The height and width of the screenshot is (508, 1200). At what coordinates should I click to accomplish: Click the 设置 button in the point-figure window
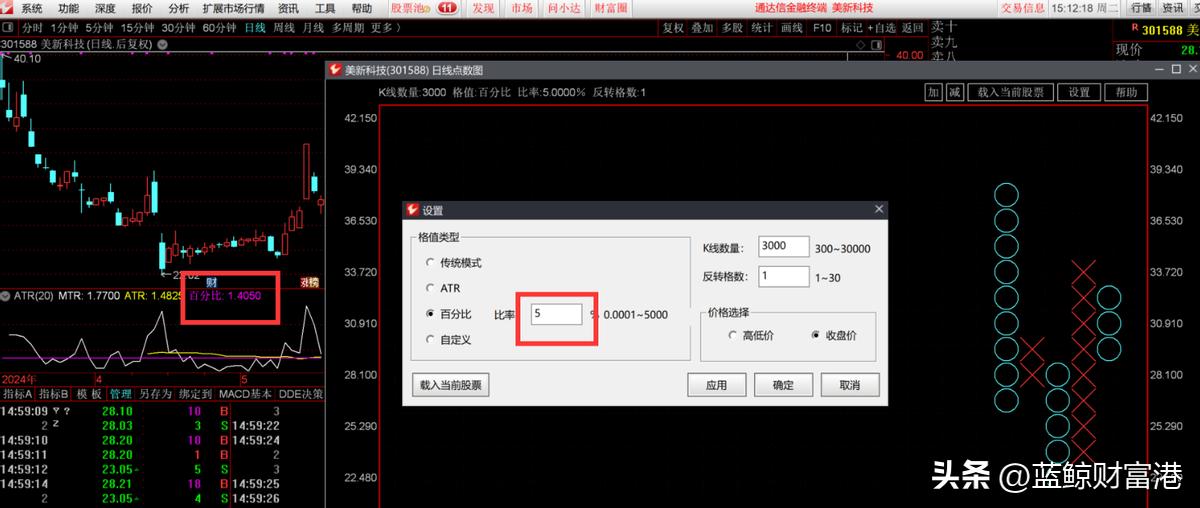[x=1078, y=92]
